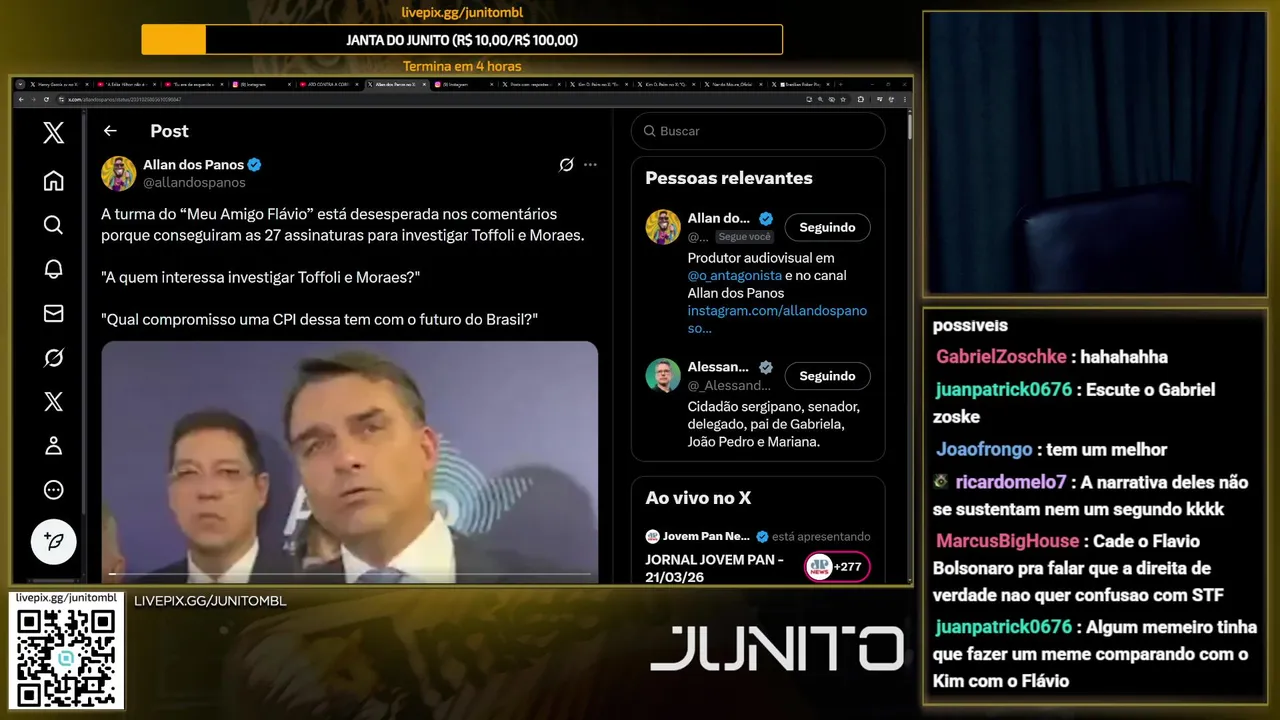Click the X logo in sidebar
The height and width of the screenshot is (720, 1280).
pos(54,132)
